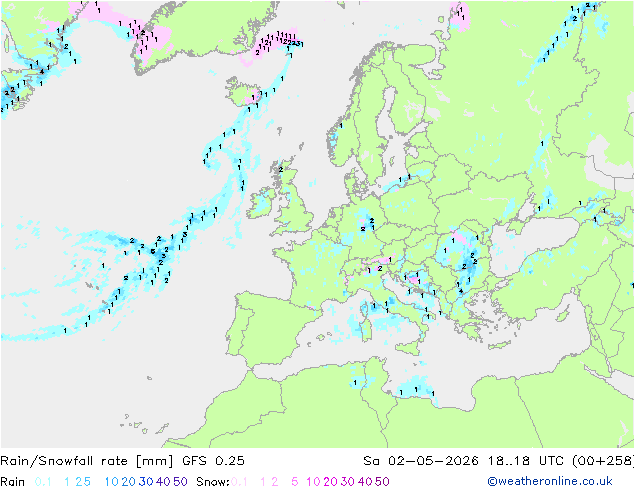The width and height of the screenshot is (634, 490).
Task: Select the Rain legend value 20
Action: (x=128, y=482)
